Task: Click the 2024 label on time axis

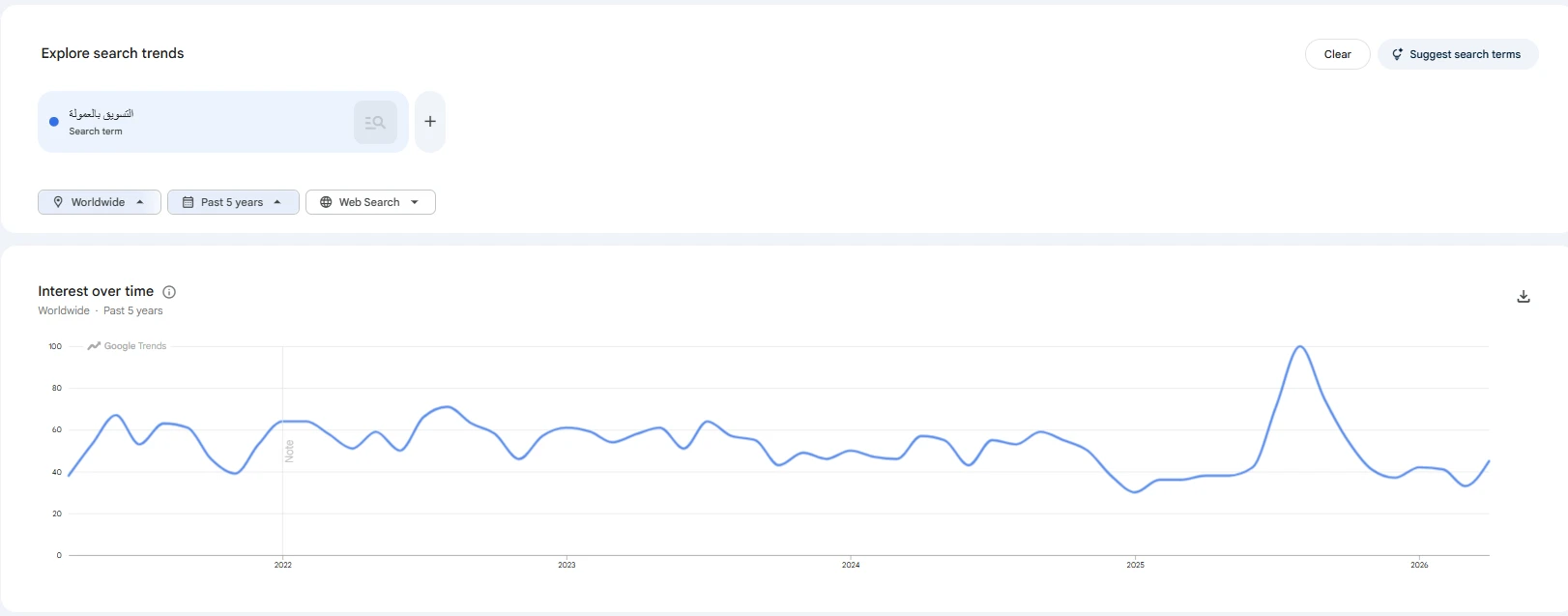Action: [x=851, y=565]
